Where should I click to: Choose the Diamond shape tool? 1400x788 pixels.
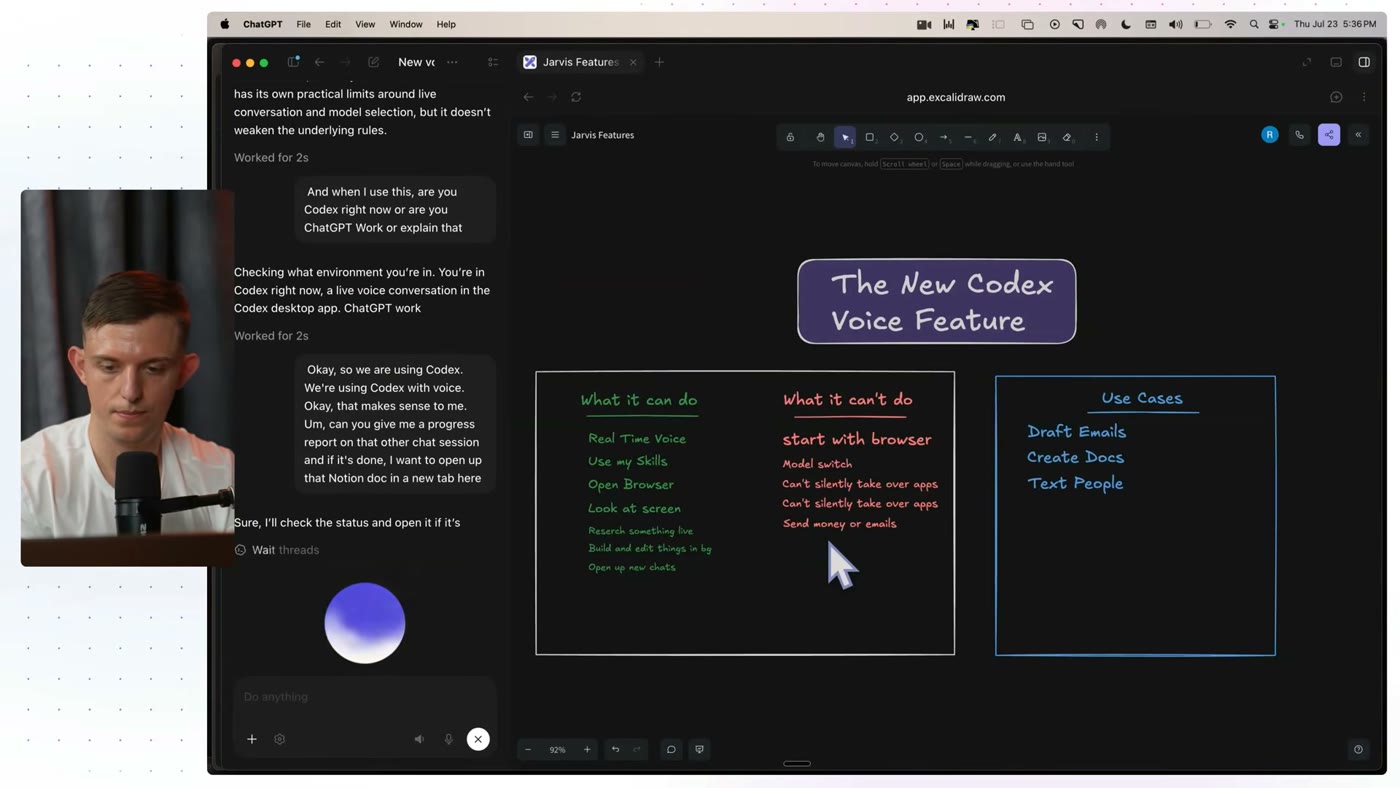895,137
